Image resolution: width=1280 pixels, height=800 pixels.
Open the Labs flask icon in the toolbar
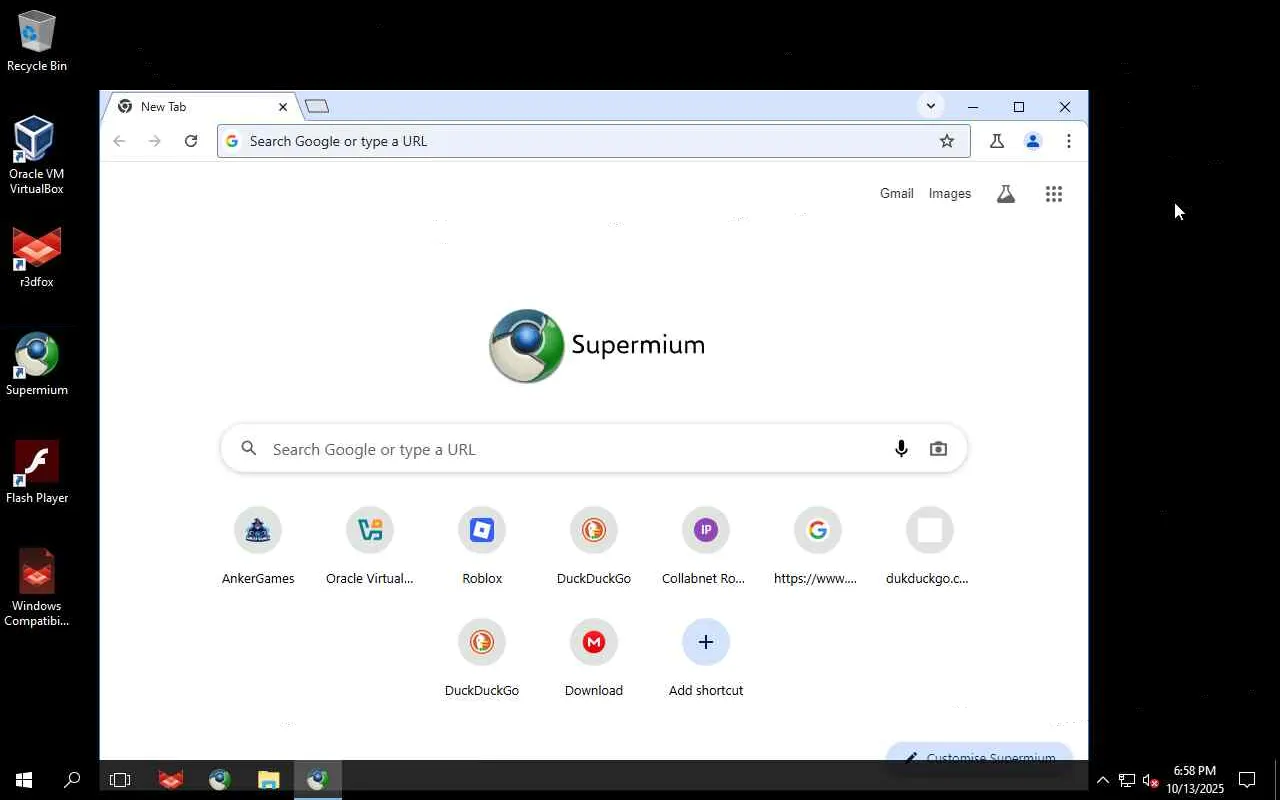click(997, 141)
